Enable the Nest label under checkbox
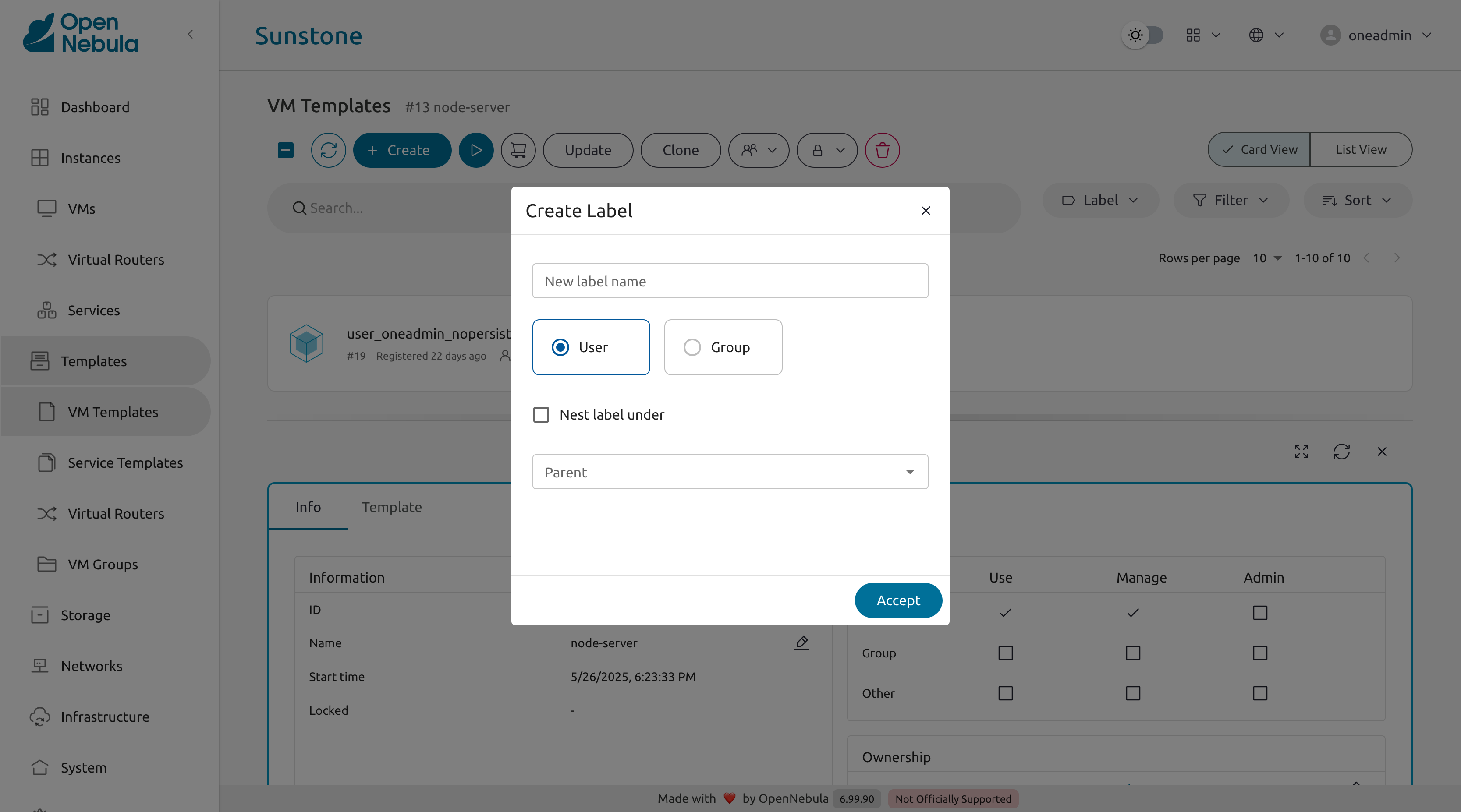The image size is (1461, 812). [540, 414]
